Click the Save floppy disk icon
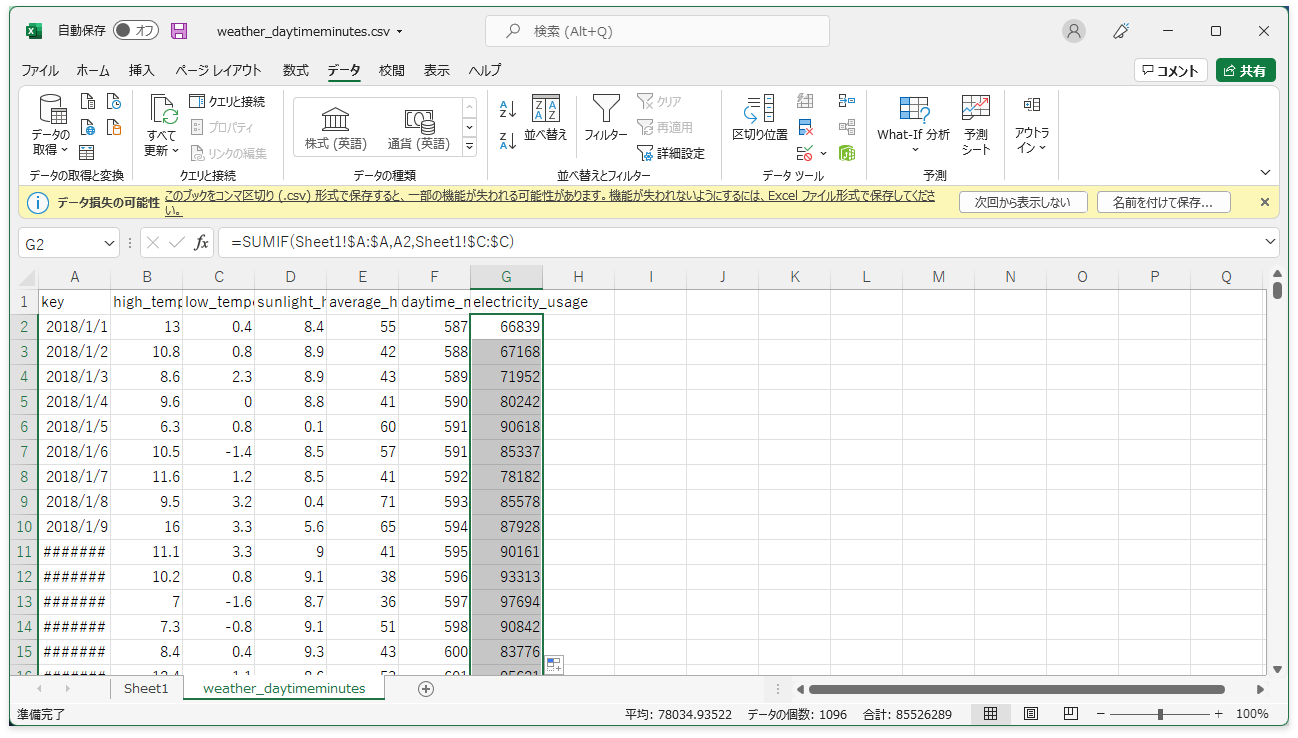The height and width of the screenshot is (738, 1298). (x=180, y=31)
